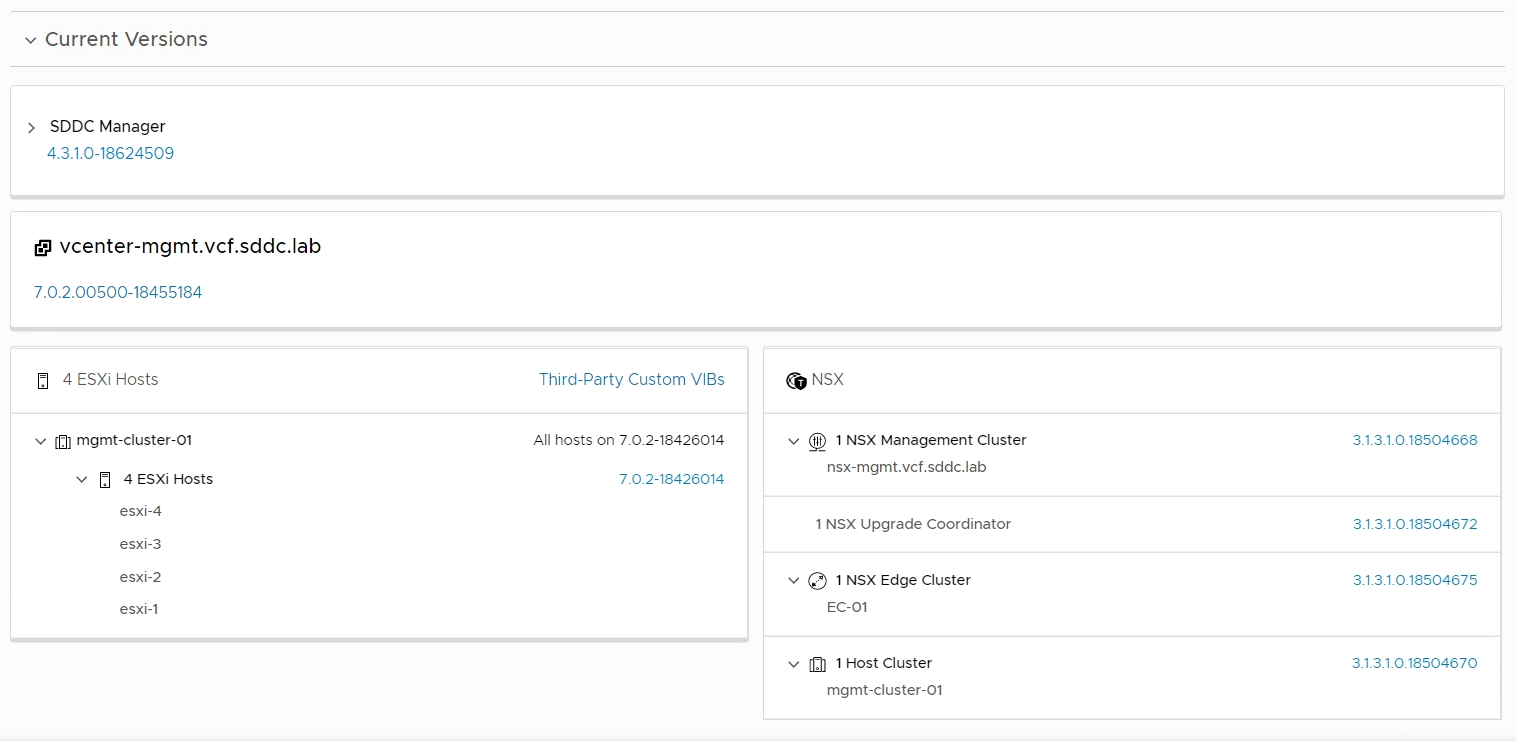Select host esxi-3 in the tree
This screenshot has width=1516, height=741.
coord(140,545)
